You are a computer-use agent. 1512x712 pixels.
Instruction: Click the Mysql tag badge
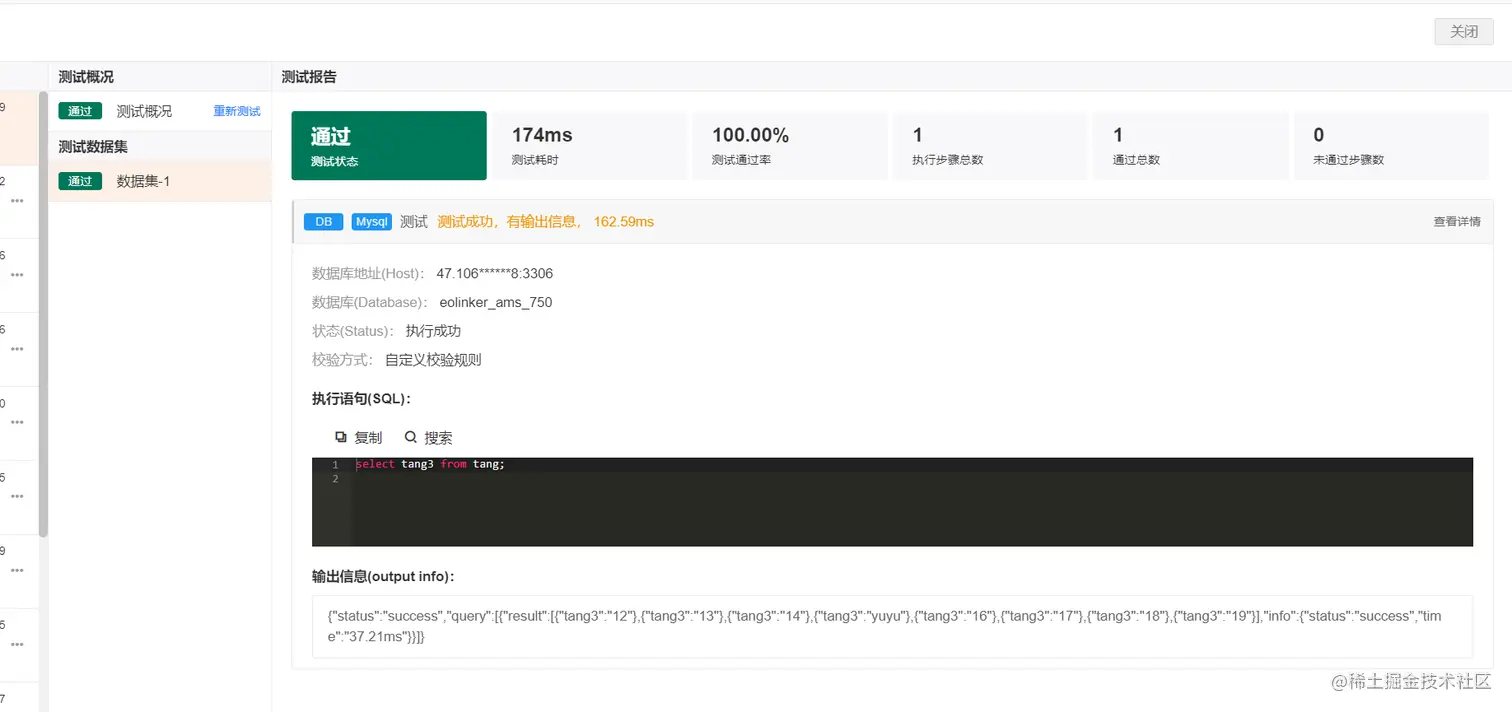click(x=371, y=222)
